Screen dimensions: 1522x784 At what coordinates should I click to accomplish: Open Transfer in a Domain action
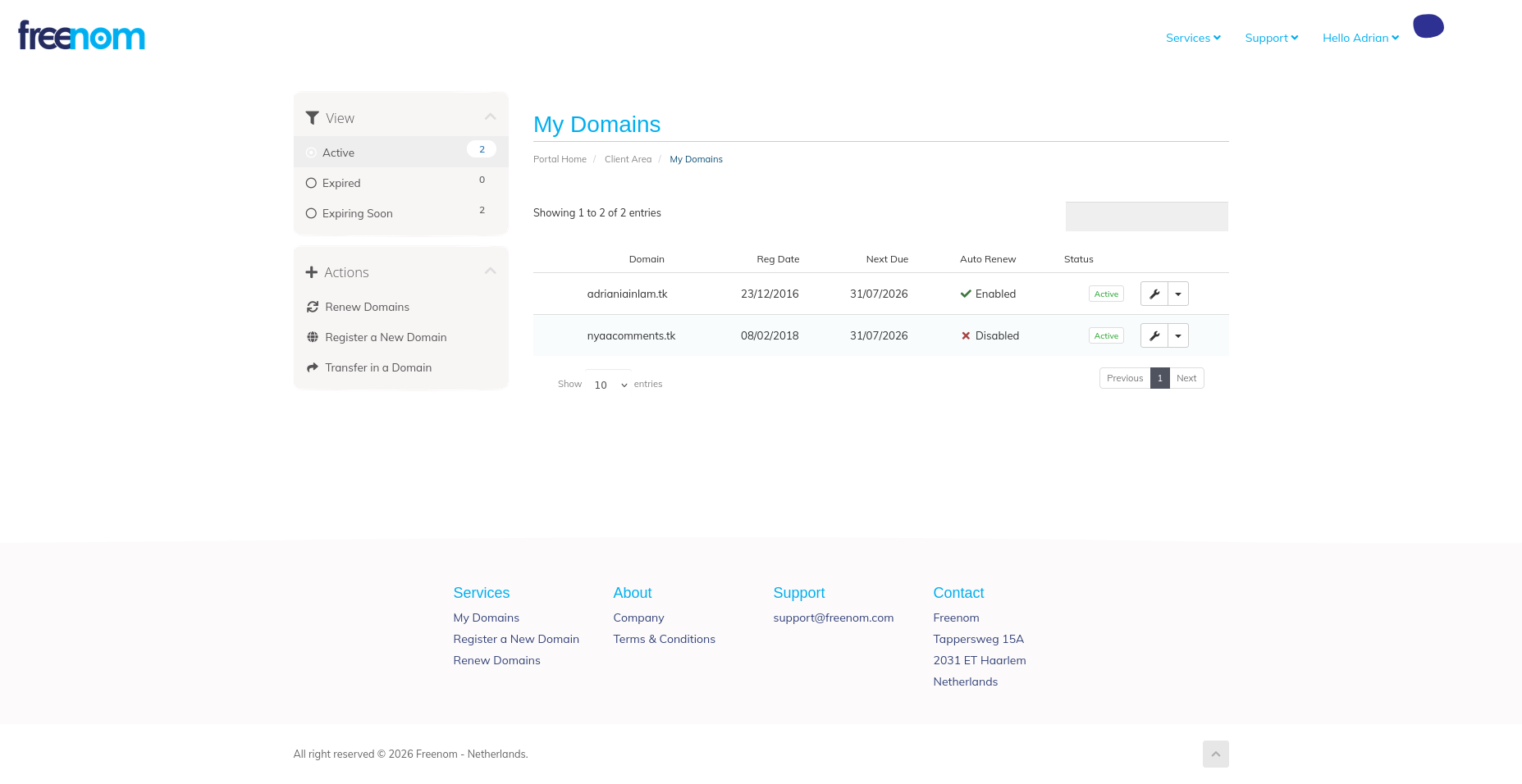tap(378, 367)
